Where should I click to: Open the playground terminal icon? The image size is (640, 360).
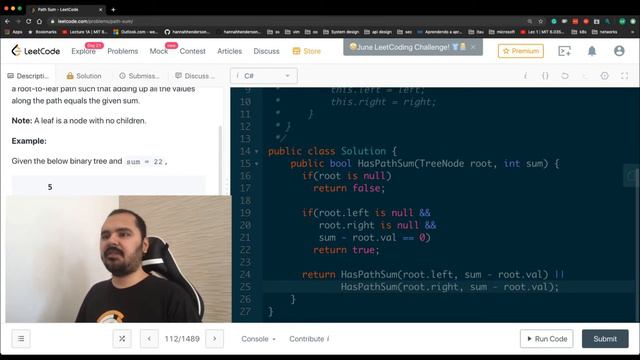(x=564, y=51)
